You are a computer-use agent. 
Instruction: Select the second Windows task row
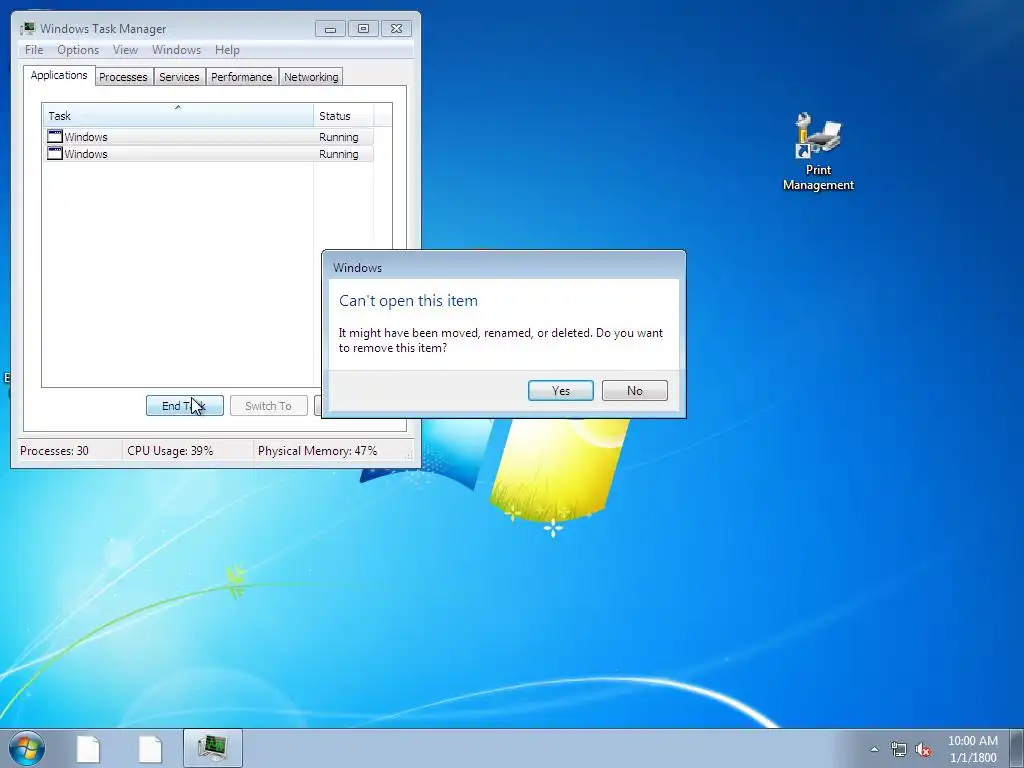[208, 154]
